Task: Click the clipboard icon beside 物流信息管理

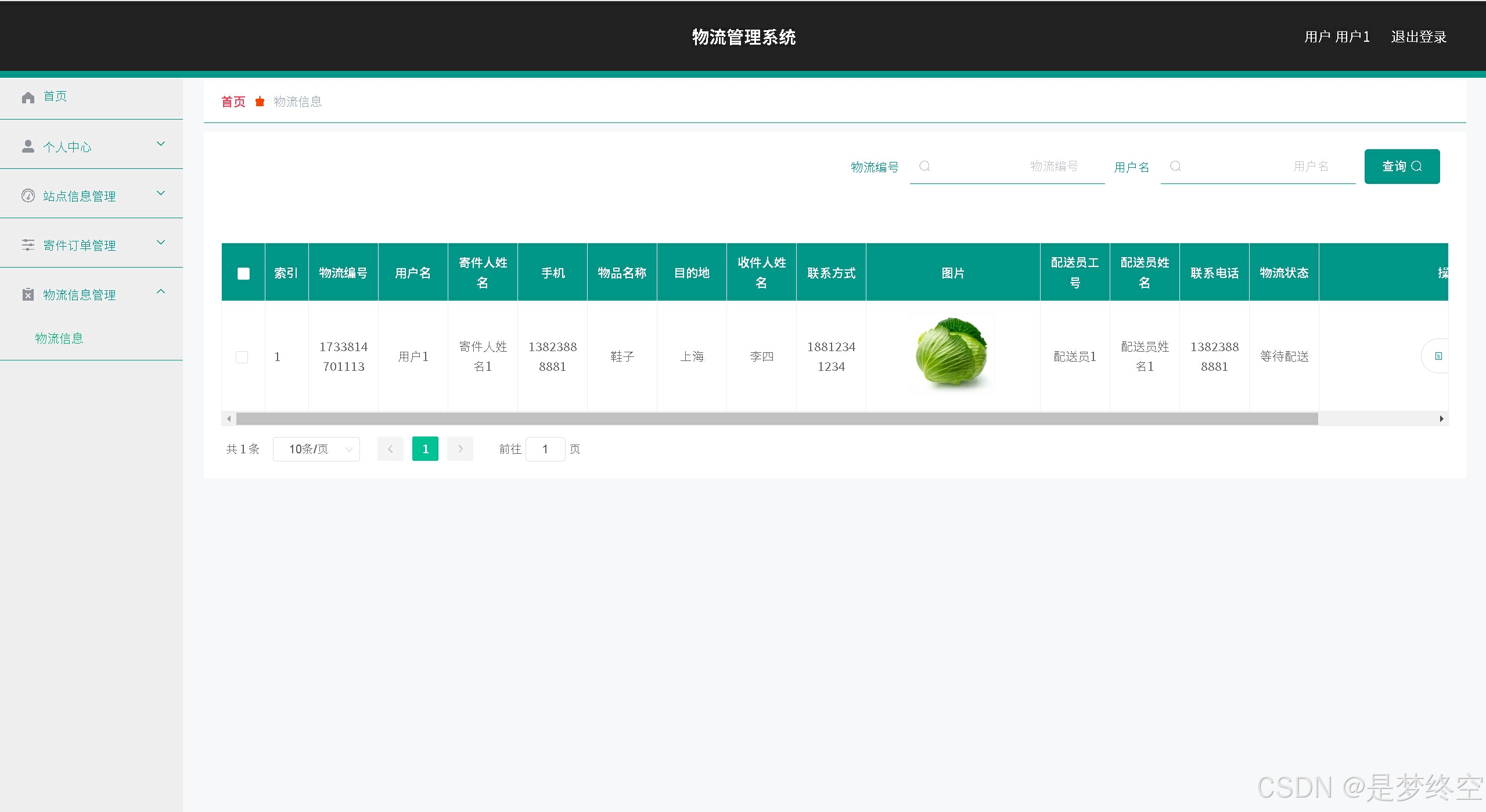Action: (28, 294)
